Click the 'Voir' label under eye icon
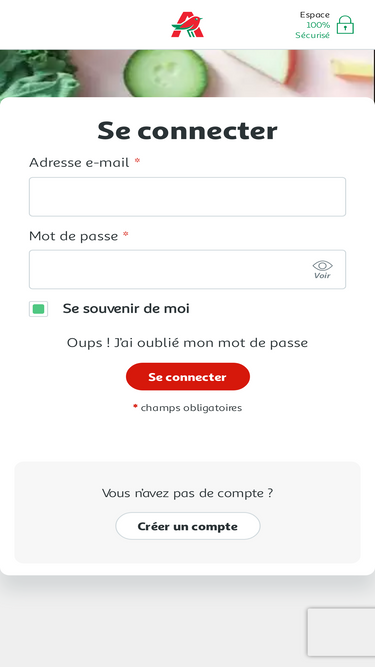Image resolution: width=375 pixels, height=667 pixels. click(322, 276)
